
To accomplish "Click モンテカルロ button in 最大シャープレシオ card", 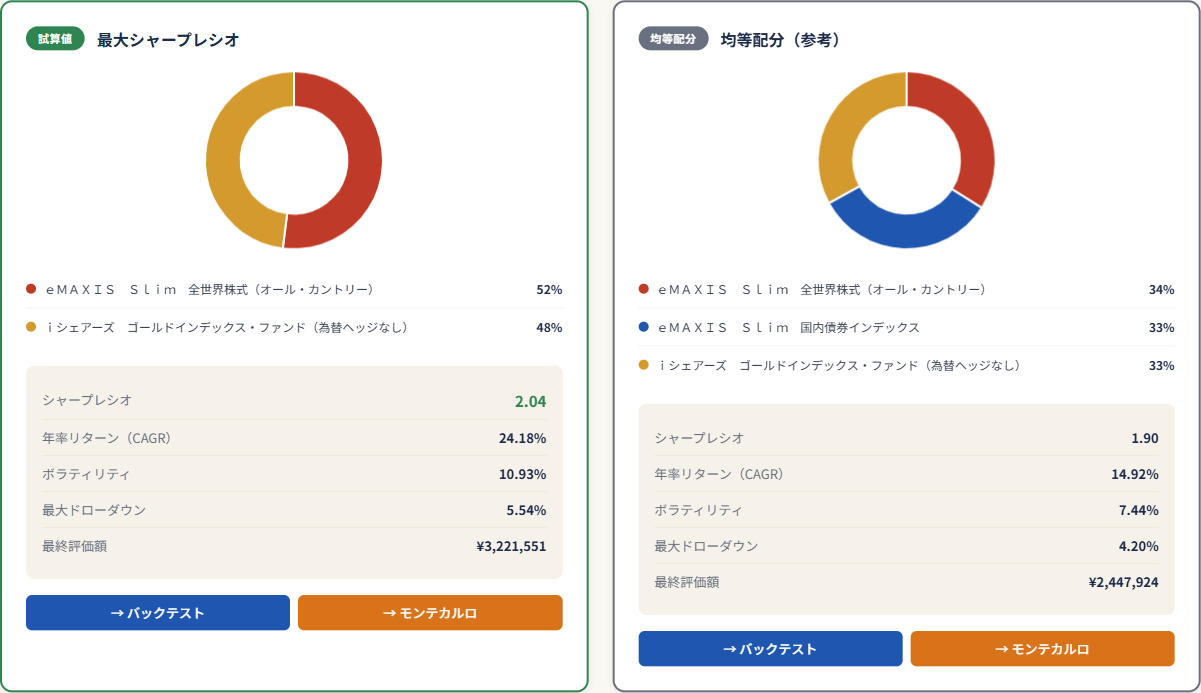I will (x=430, y=613).
